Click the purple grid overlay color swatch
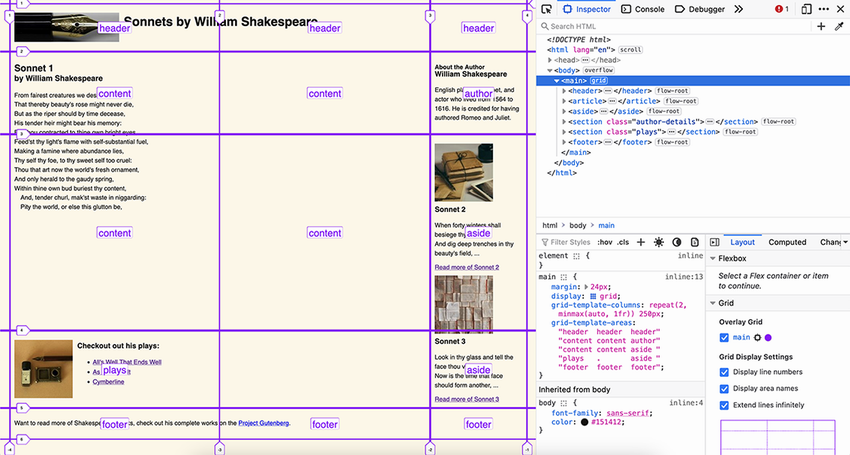 [x=768, y=338]
